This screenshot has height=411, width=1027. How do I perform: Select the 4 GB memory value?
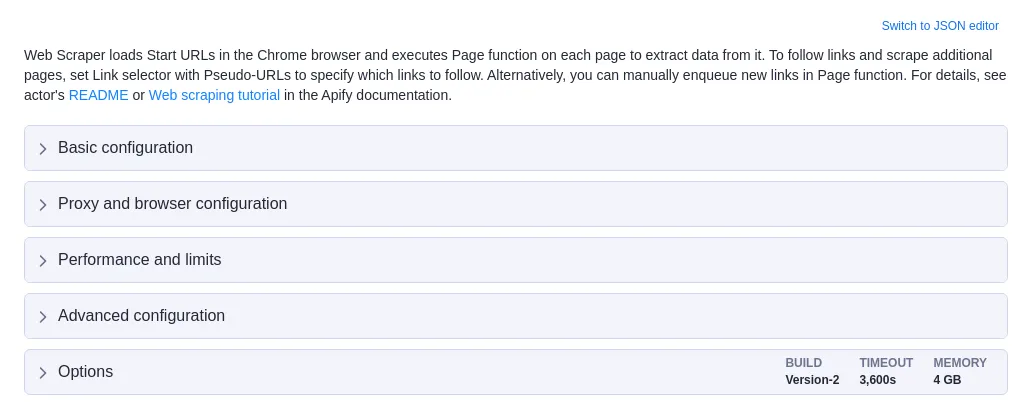tap(947, 380)
